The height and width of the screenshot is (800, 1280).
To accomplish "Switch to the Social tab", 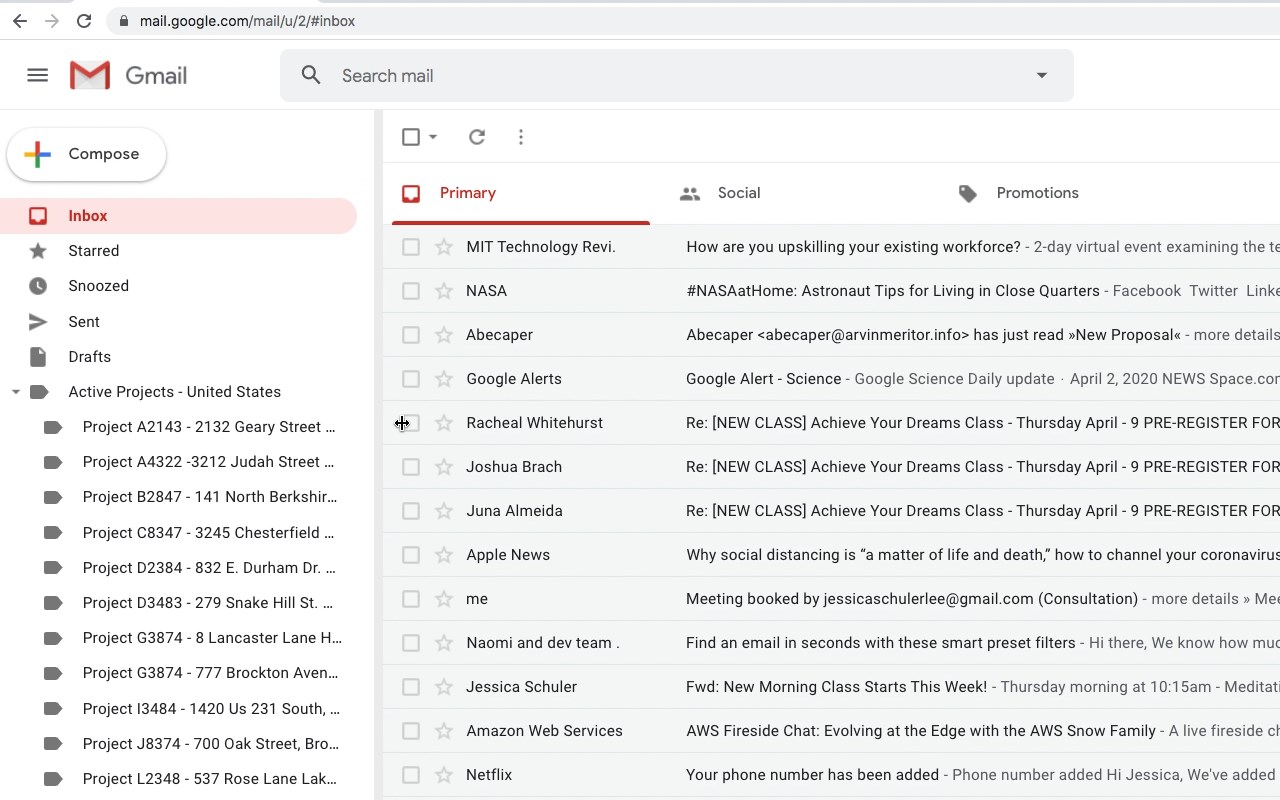I will (738, 193).
